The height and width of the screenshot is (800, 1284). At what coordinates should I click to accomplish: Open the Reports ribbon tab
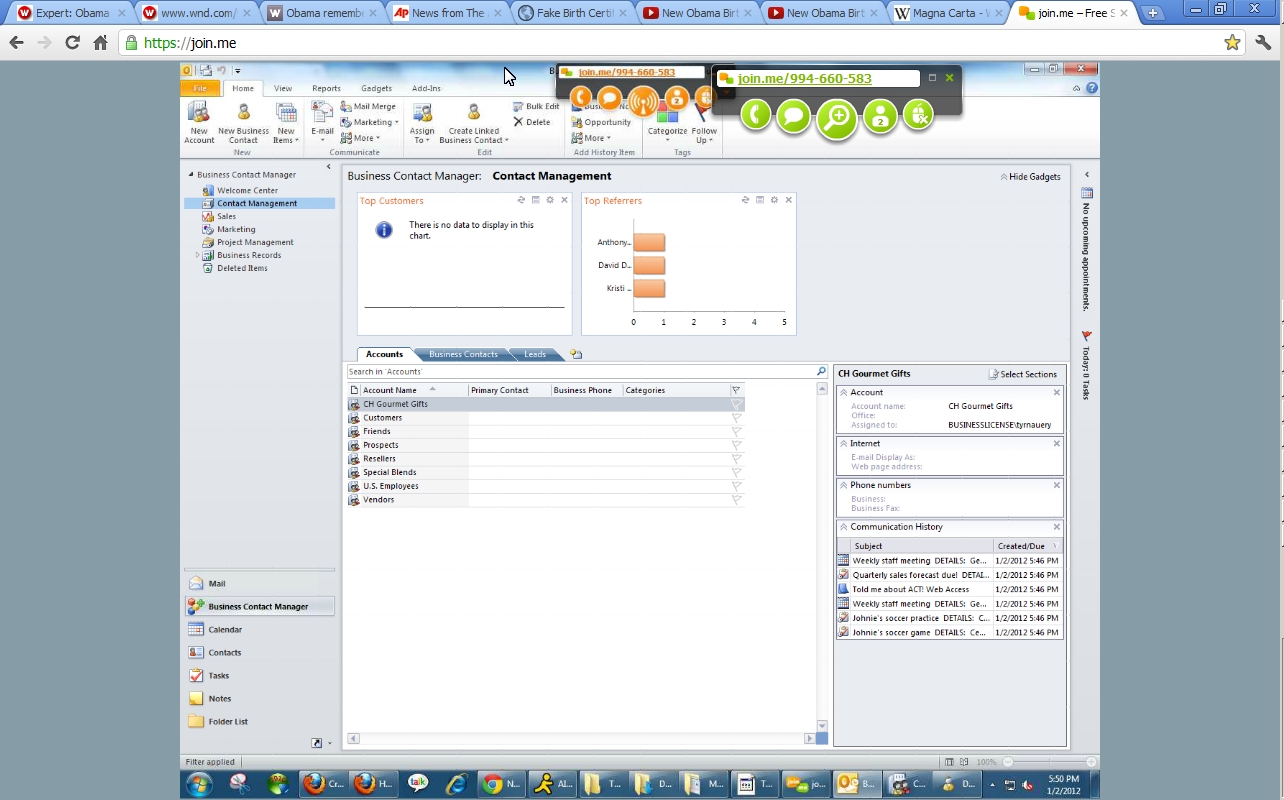(x=326, y=88)
